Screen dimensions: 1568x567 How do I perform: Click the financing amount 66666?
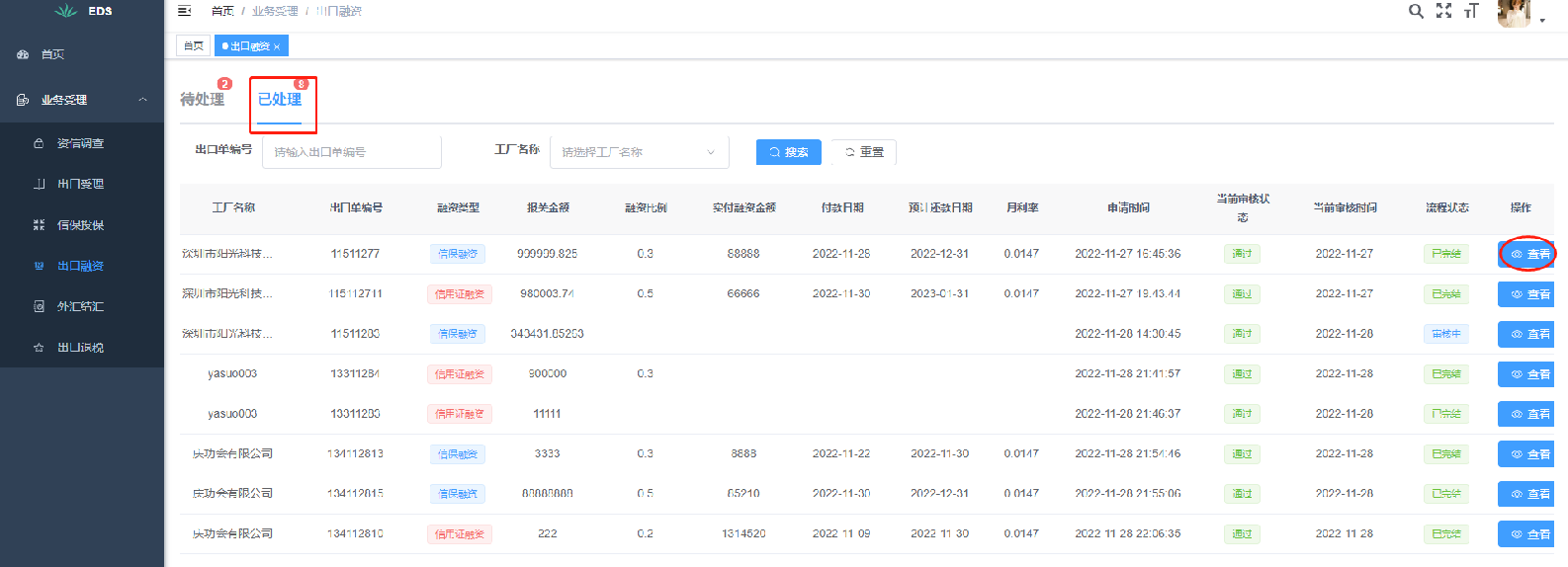point(743,294)
